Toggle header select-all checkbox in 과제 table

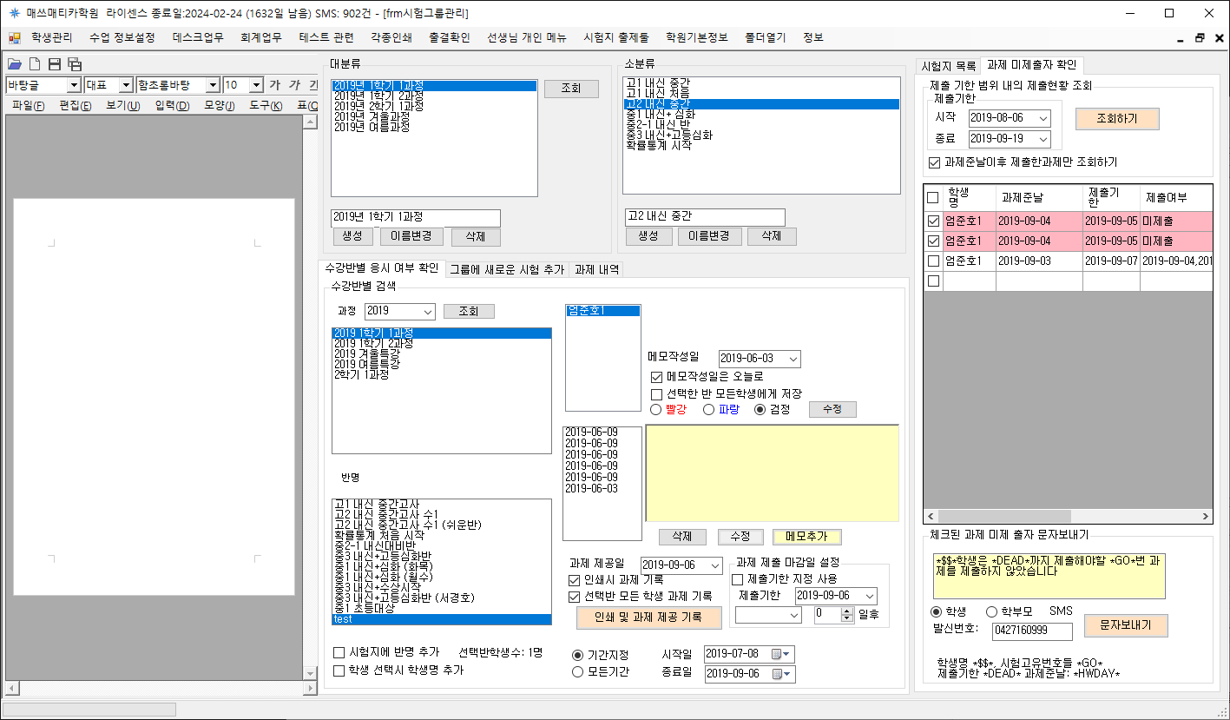[x=933, y=197]
